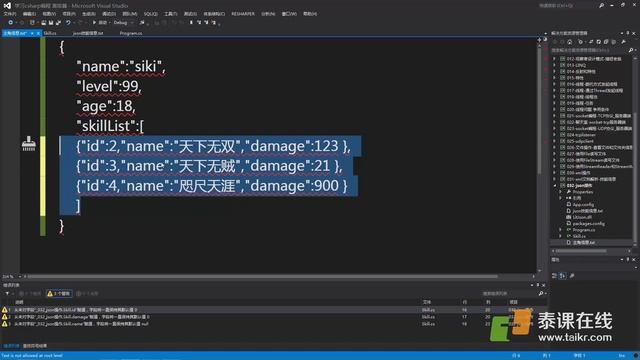Click the "level":99 line in editor
Screen dimensions: 640x360
[109, 87]
